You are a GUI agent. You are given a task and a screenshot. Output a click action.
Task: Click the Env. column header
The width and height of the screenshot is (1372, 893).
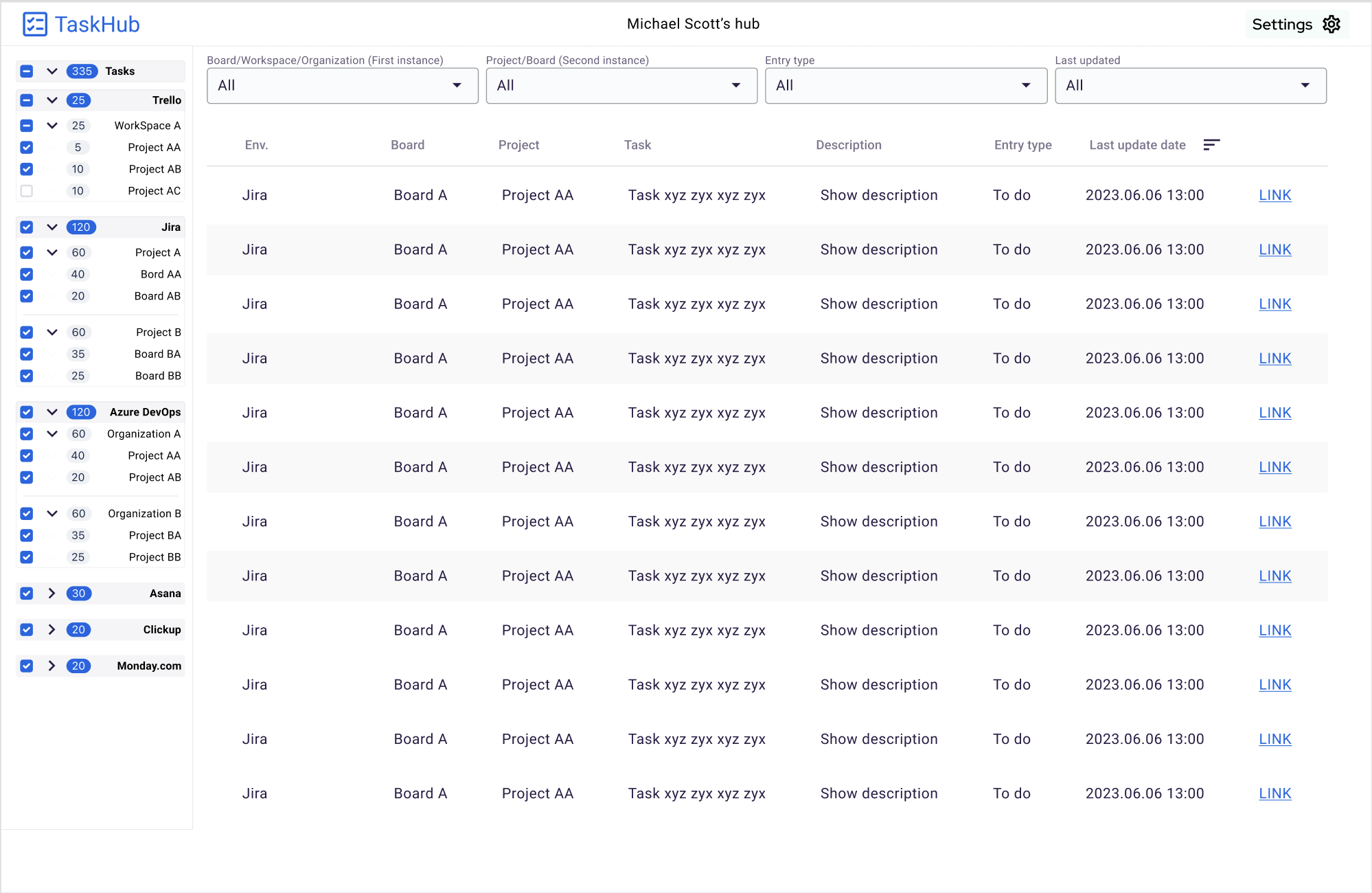click(x=256, y=145)
